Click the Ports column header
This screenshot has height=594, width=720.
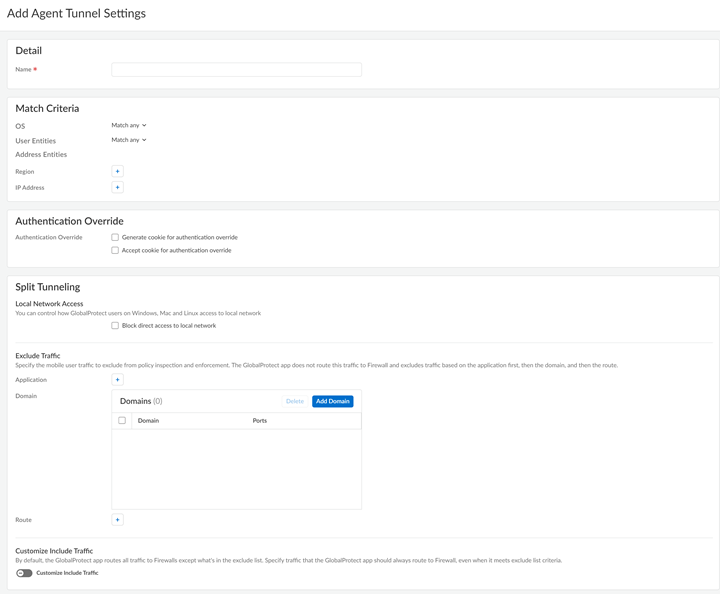[260, 421]
